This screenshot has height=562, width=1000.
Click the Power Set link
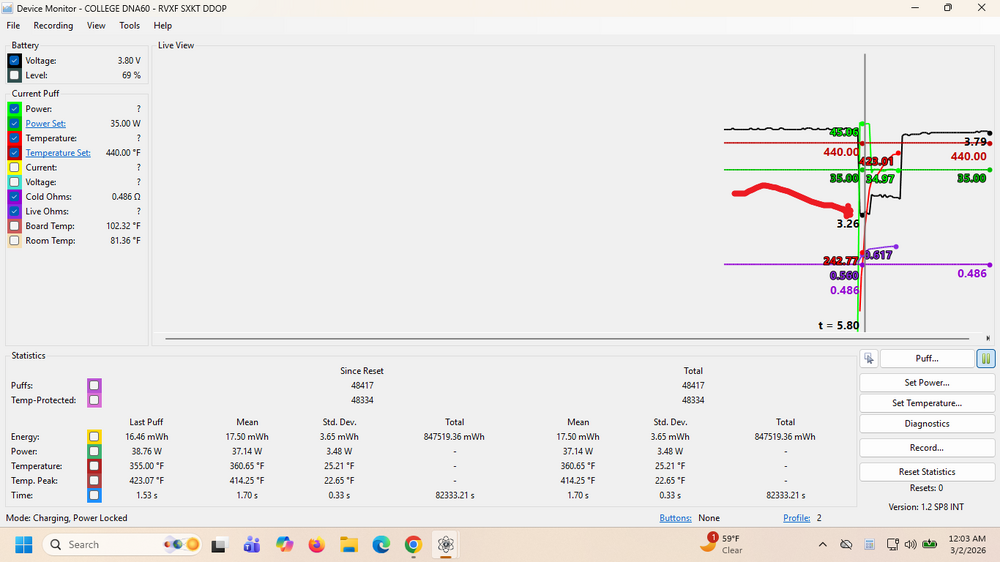tap(46, 124)
